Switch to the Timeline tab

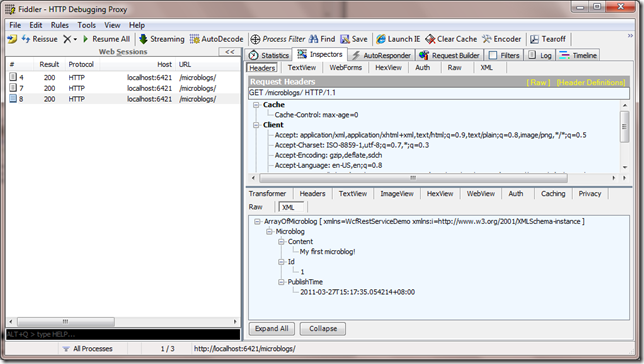pos(578,55)
